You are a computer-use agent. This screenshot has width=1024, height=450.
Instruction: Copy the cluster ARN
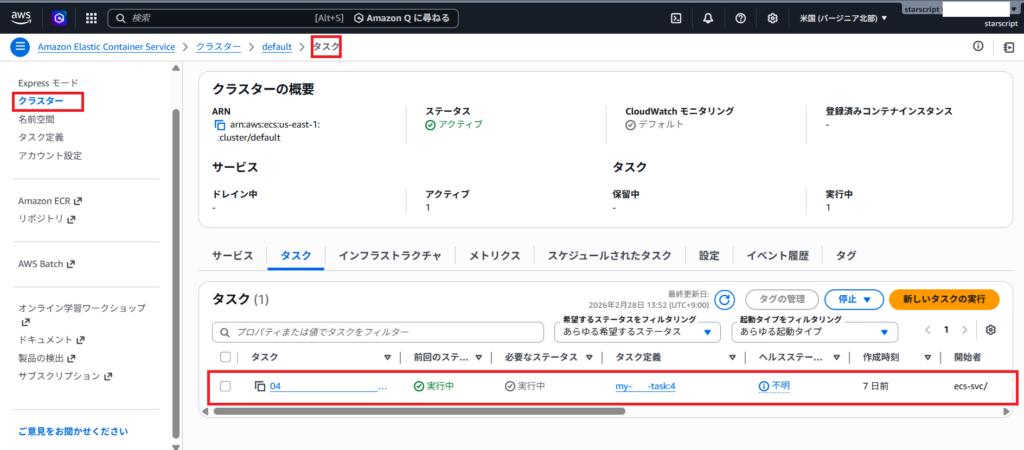point(219,125)
